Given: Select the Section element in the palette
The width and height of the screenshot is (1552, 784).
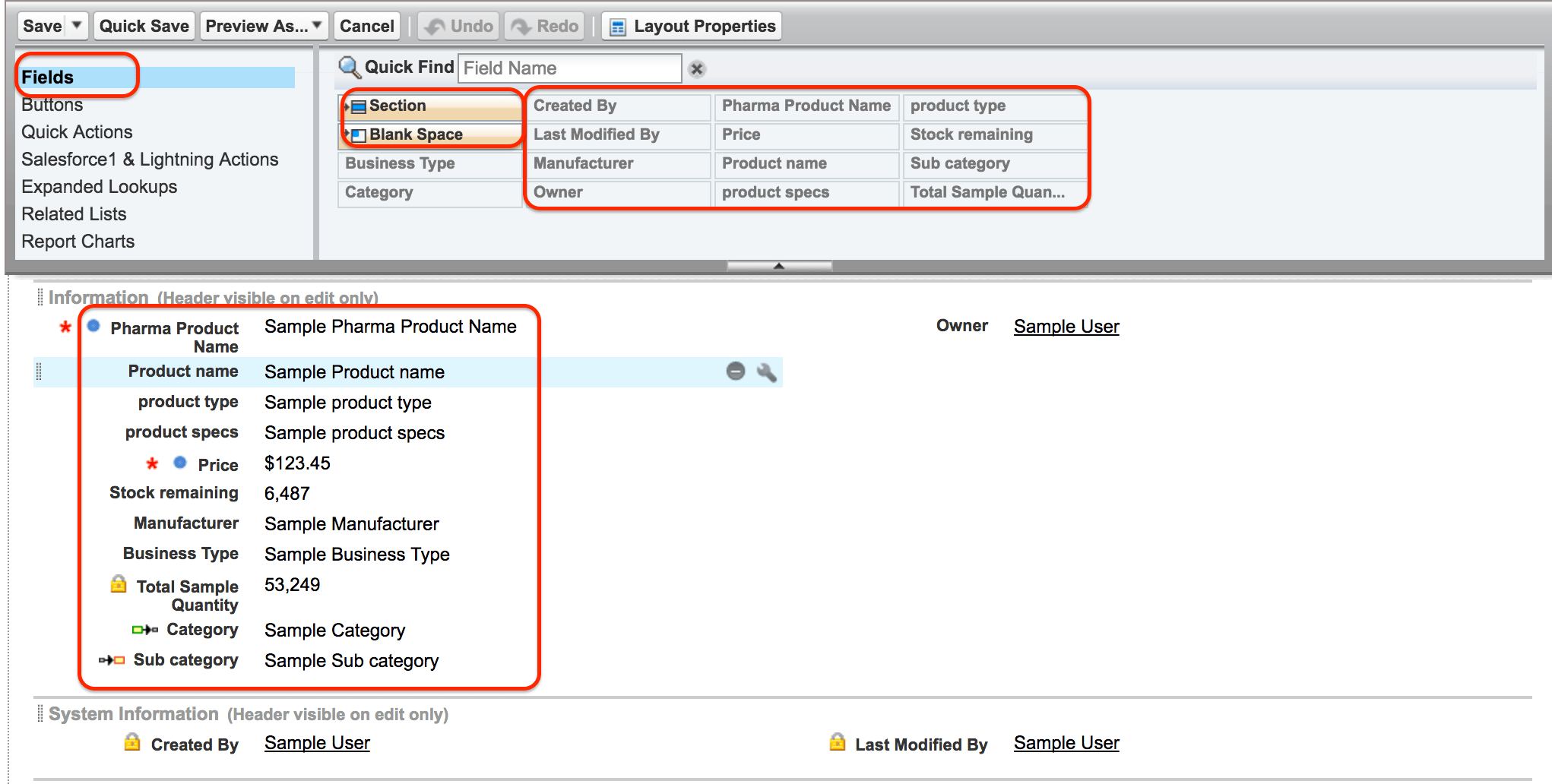Looking at the screenshot, I should pos(431,106).
